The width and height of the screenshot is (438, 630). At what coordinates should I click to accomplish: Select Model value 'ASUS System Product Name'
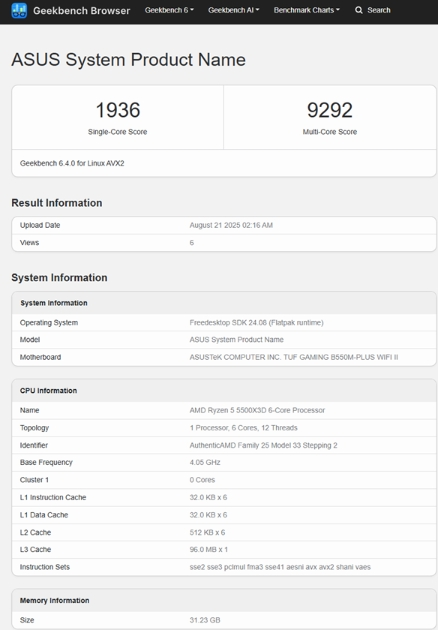coord(236,340)
